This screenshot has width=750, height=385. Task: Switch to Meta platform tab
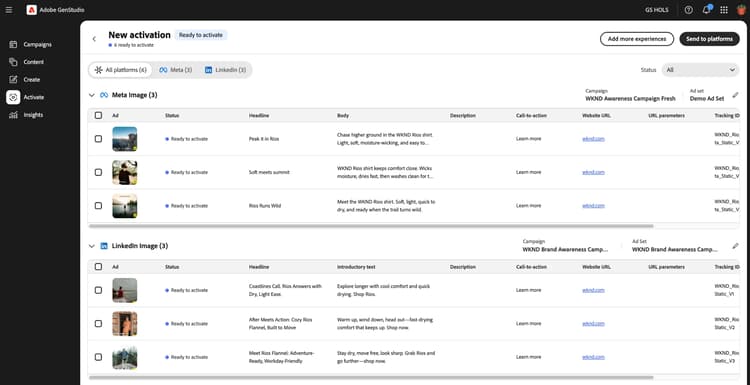pyautogui.click(x=176, y=70)
